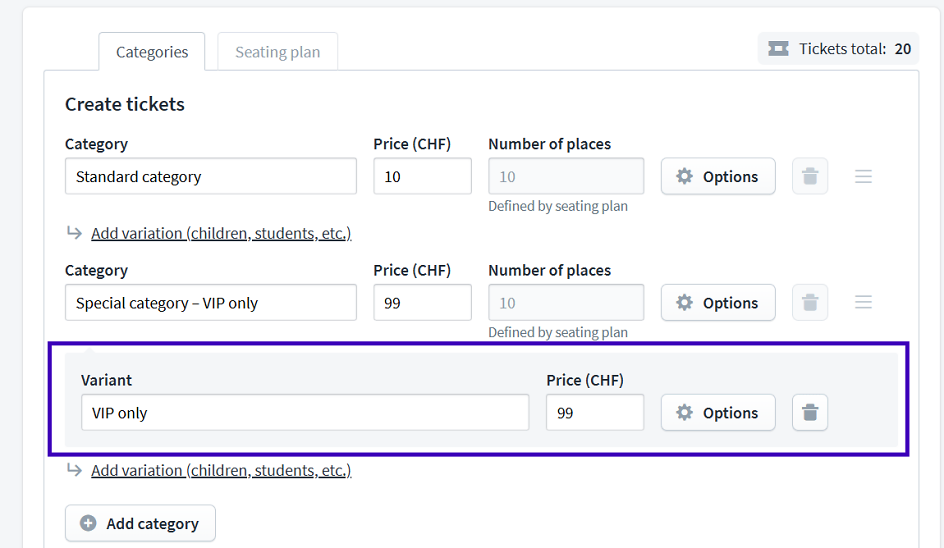The image size is (944, 548).
Task: Focus the Standard category name field
Action: tap(211, 176)
